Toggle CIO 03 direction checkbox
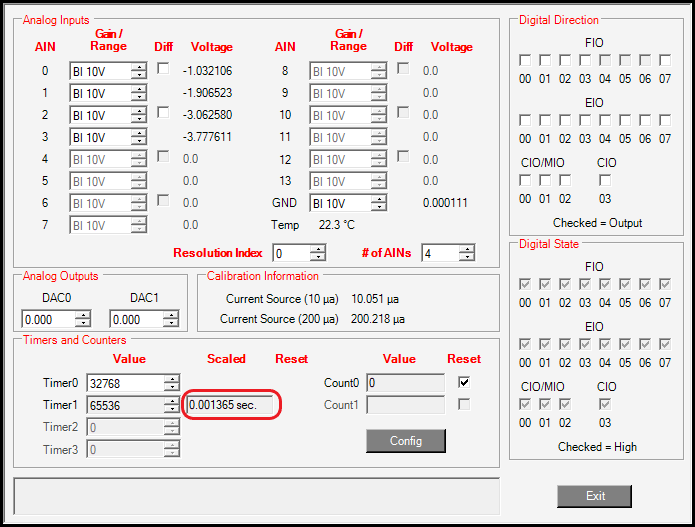The width and height of the screenshot is (695, 527). tap(605, 180)
